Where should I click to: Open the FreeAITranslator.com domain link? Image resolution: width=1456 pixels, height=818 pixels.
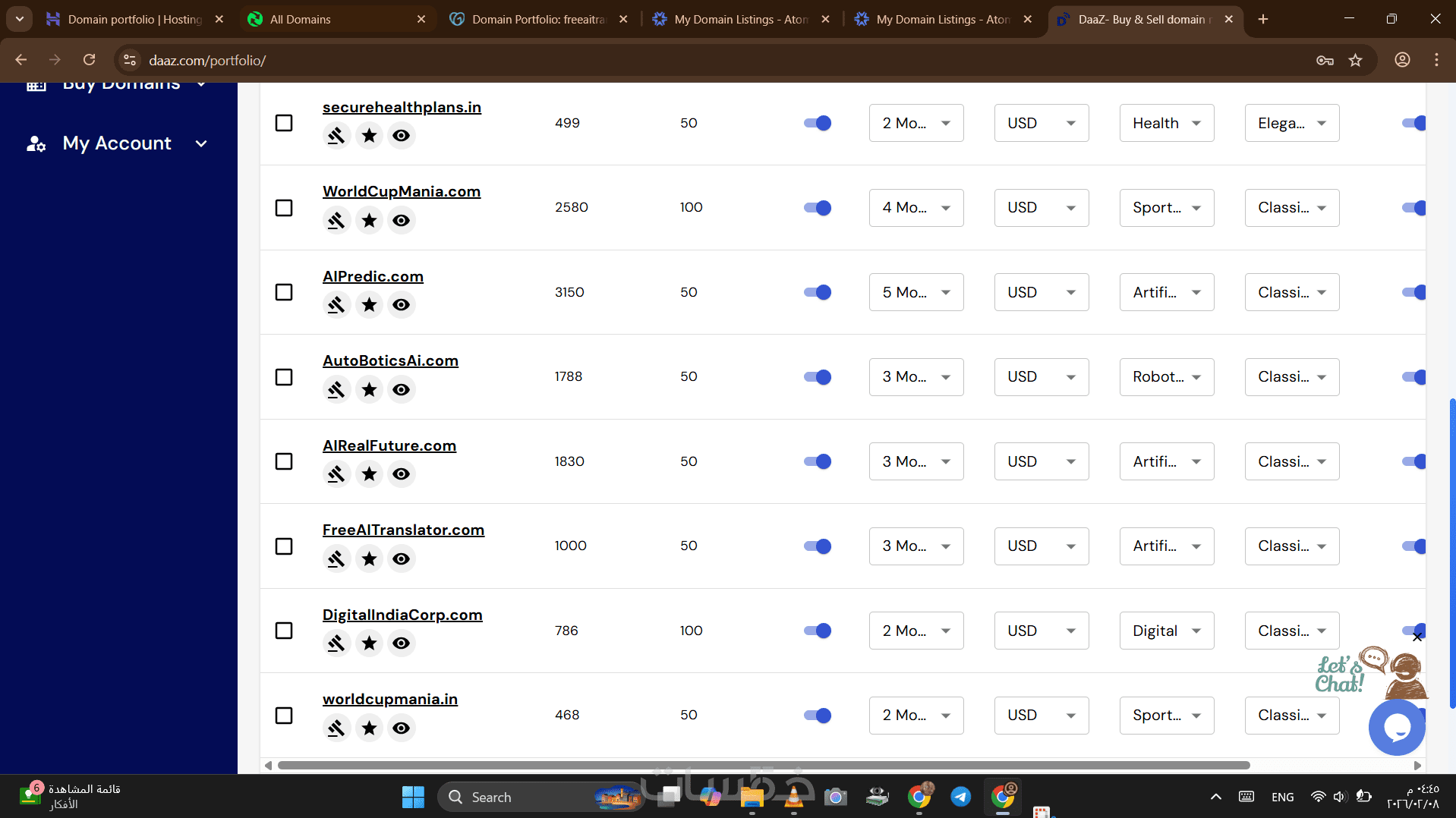click(x=403, y=530)
